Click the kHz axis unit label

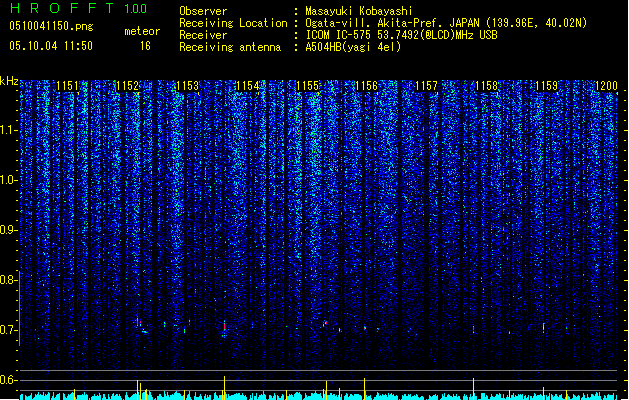9,81
